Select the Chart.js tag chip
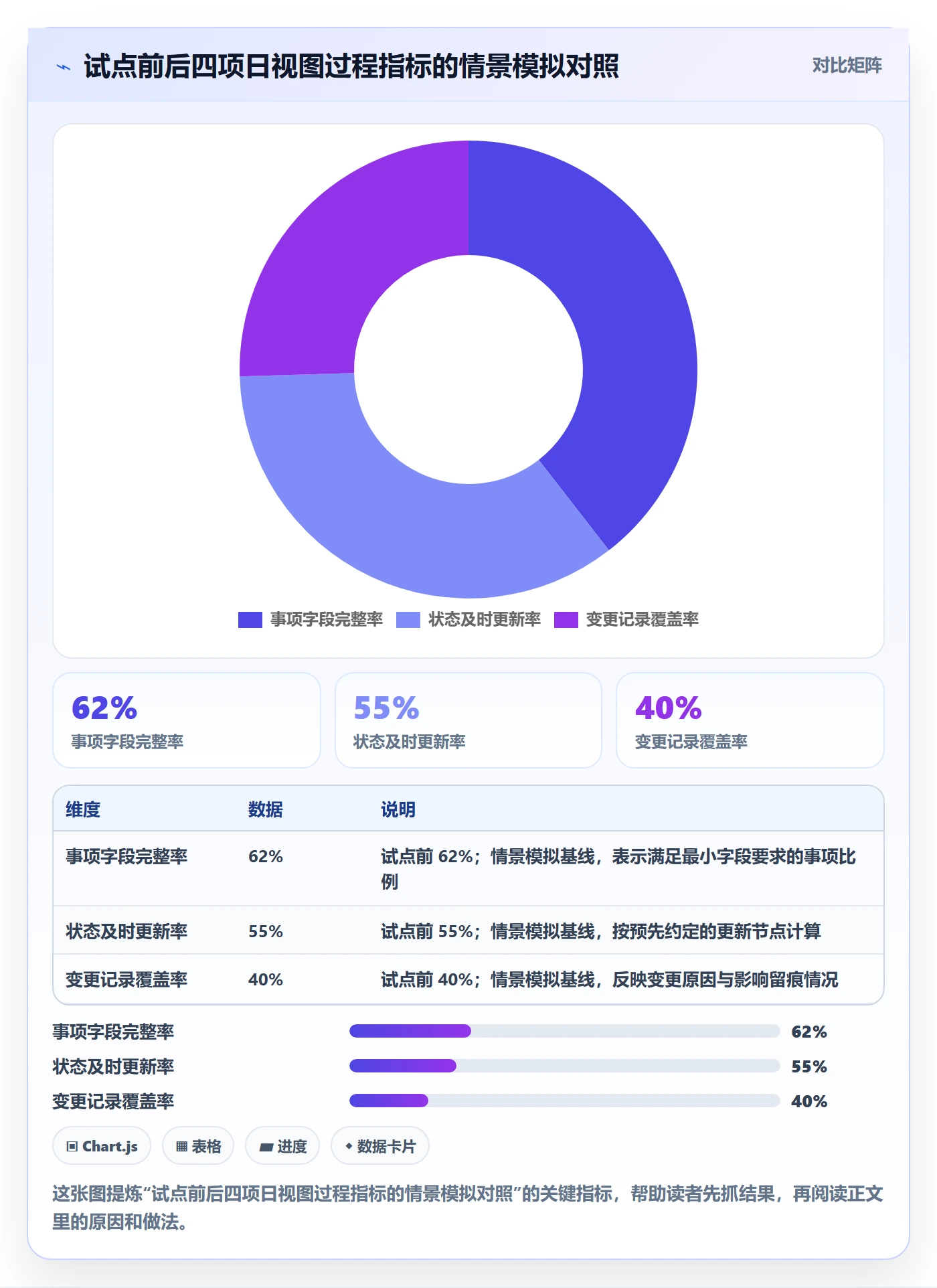This screenshot has height=1288, width=937. [x=102, y=1146]
